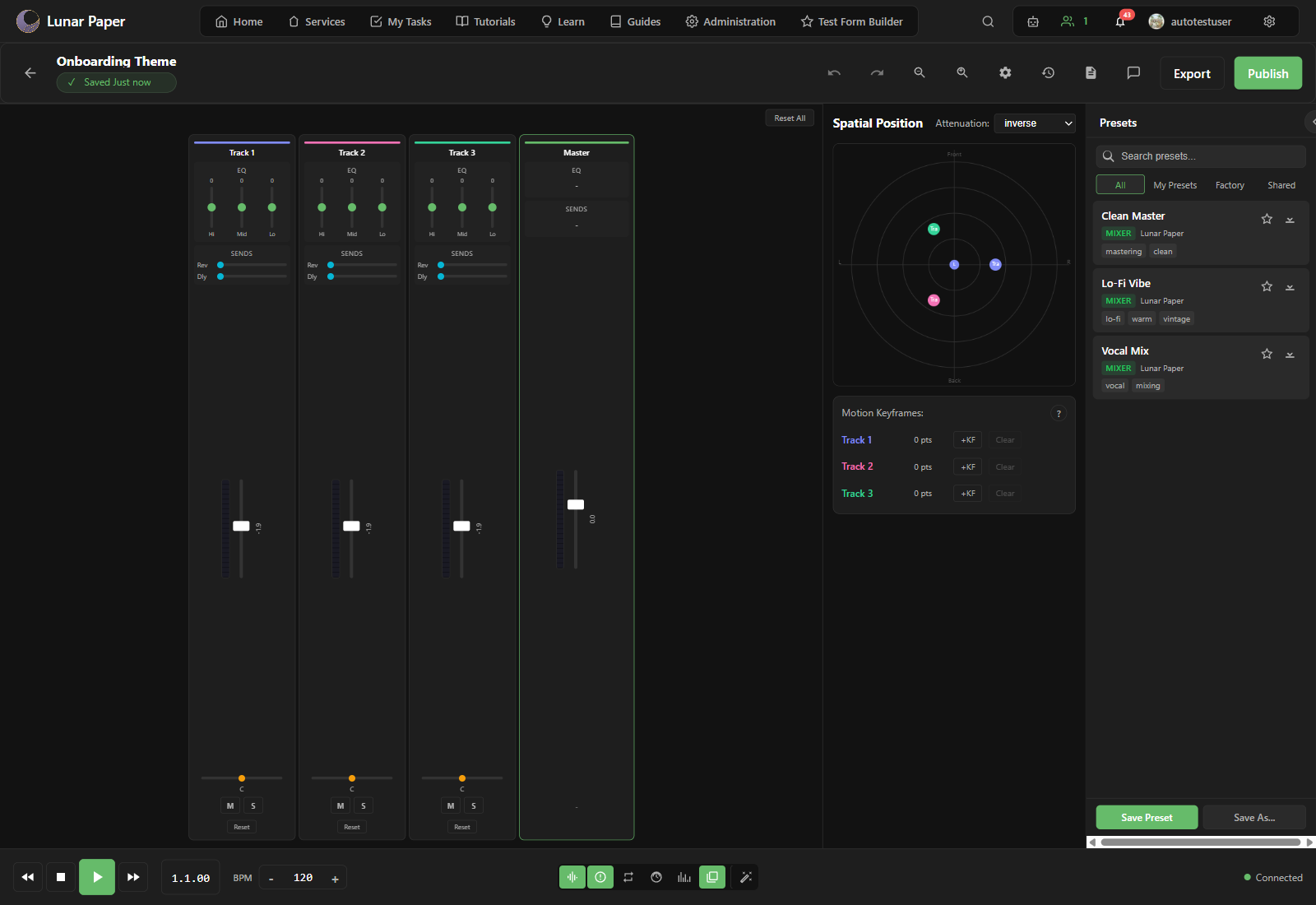Favorite the Vocal Mix preset star
Image resolution: width=1316 pixels, height=905 pixels.
[x=1267, y=354]
